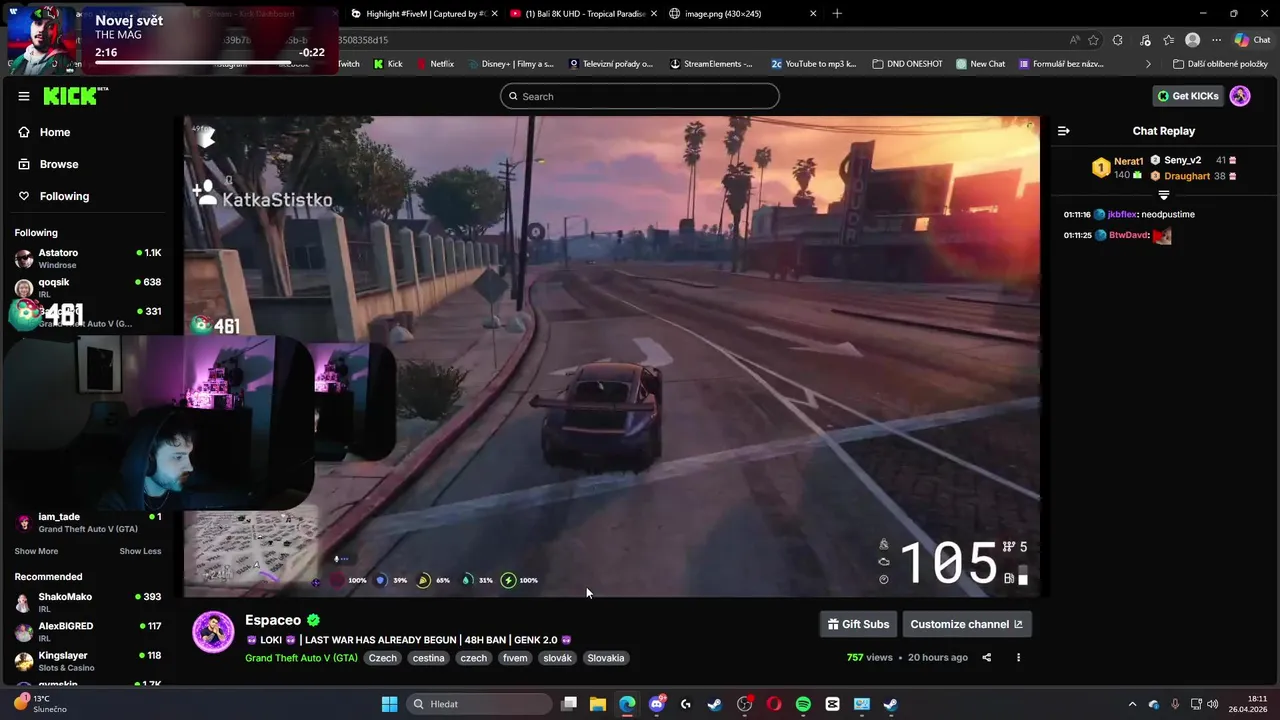Expand the chat leaderboard chevron

pos(1164,195)
